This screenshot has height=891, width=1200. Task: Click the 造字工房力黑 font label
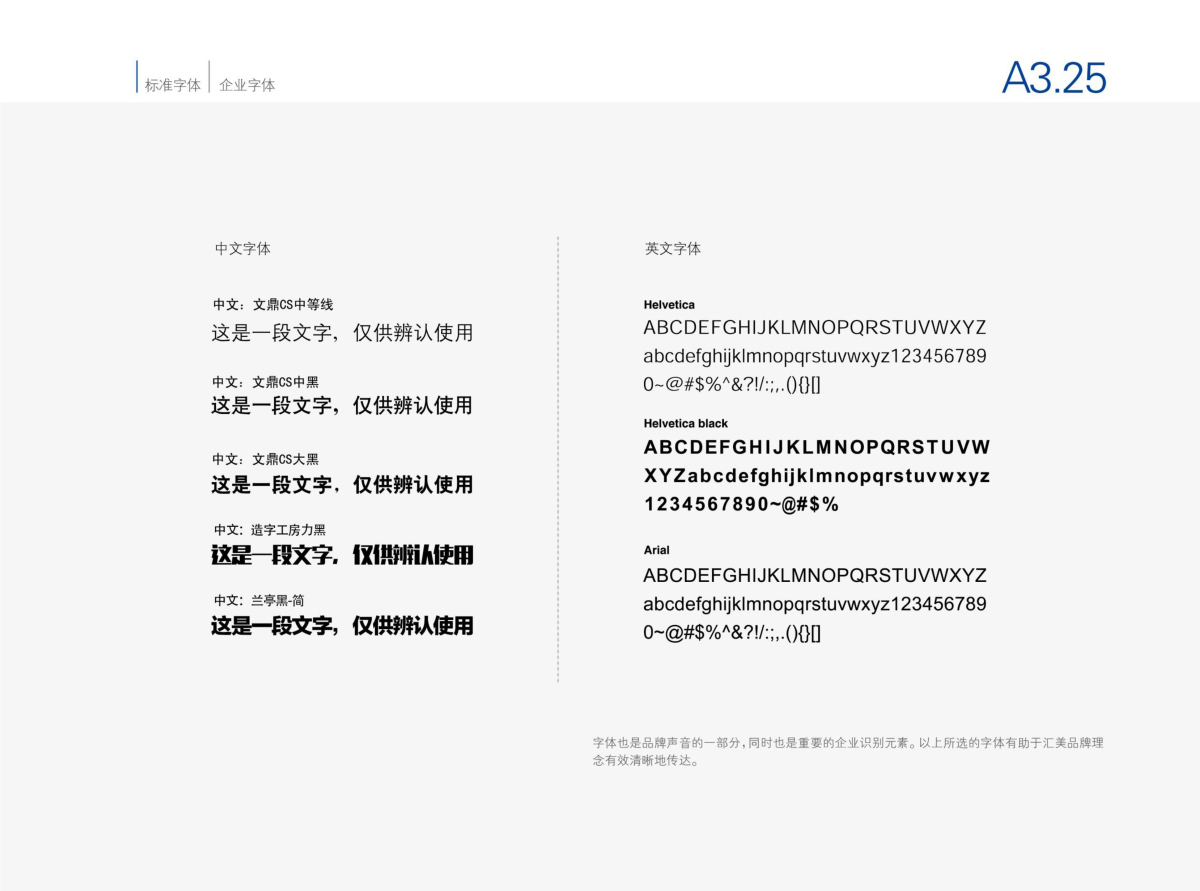[x=269, y=530]
